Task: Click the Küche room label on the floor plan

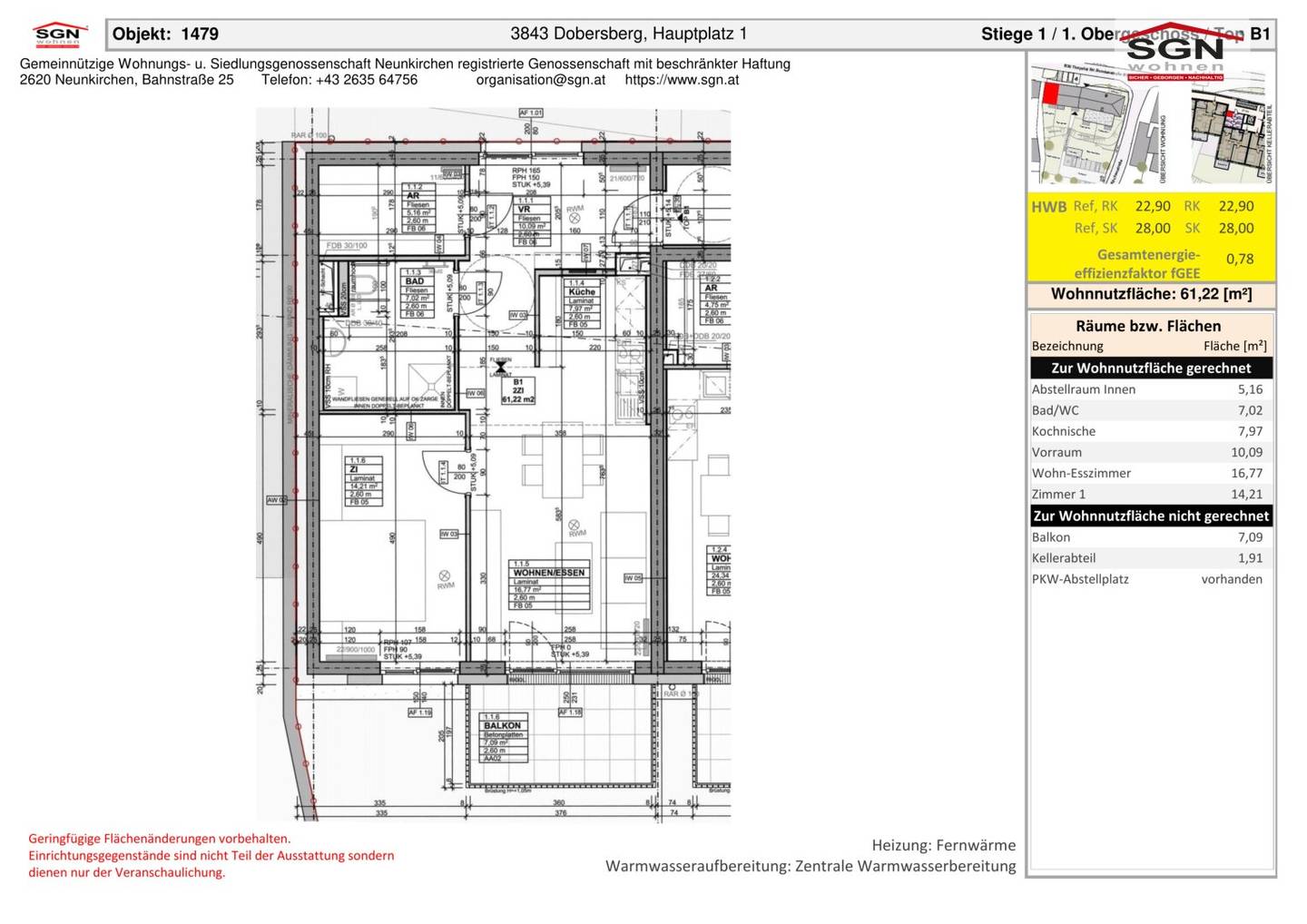Action: (x=582, y=303)
